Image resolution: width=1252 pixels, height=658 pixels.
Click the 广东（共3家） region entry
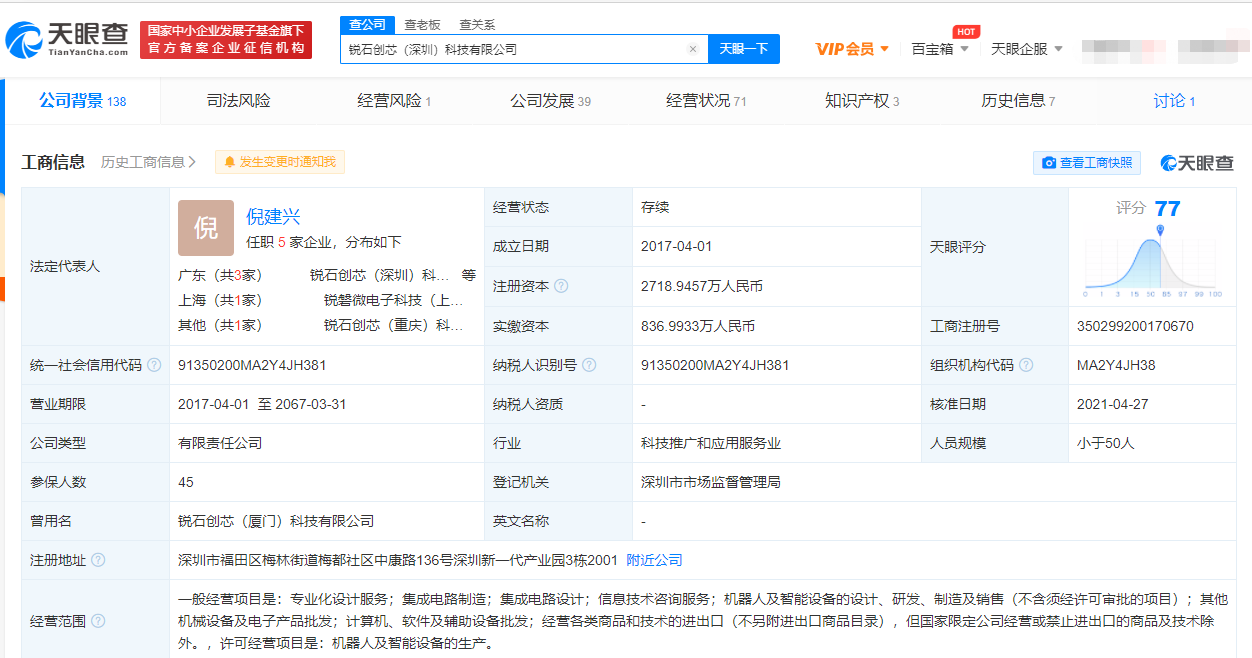coord(220,275)
